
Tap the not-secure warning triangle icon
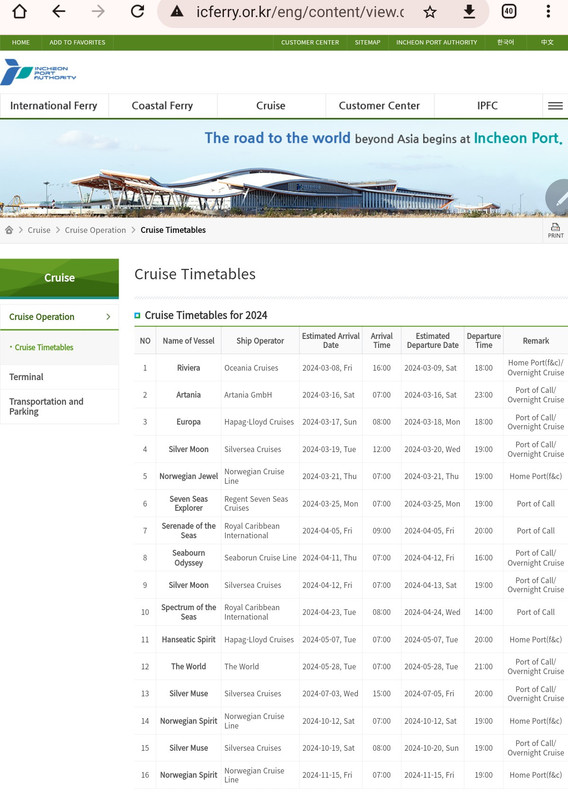point(177,12)
